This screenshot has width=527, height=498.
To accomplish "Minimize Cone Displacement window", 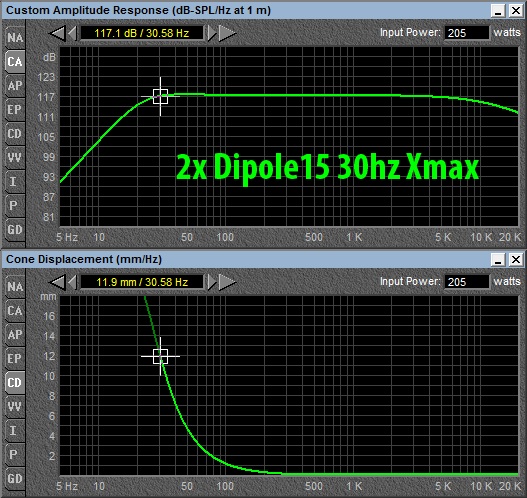I will click(x=498, y=260).
